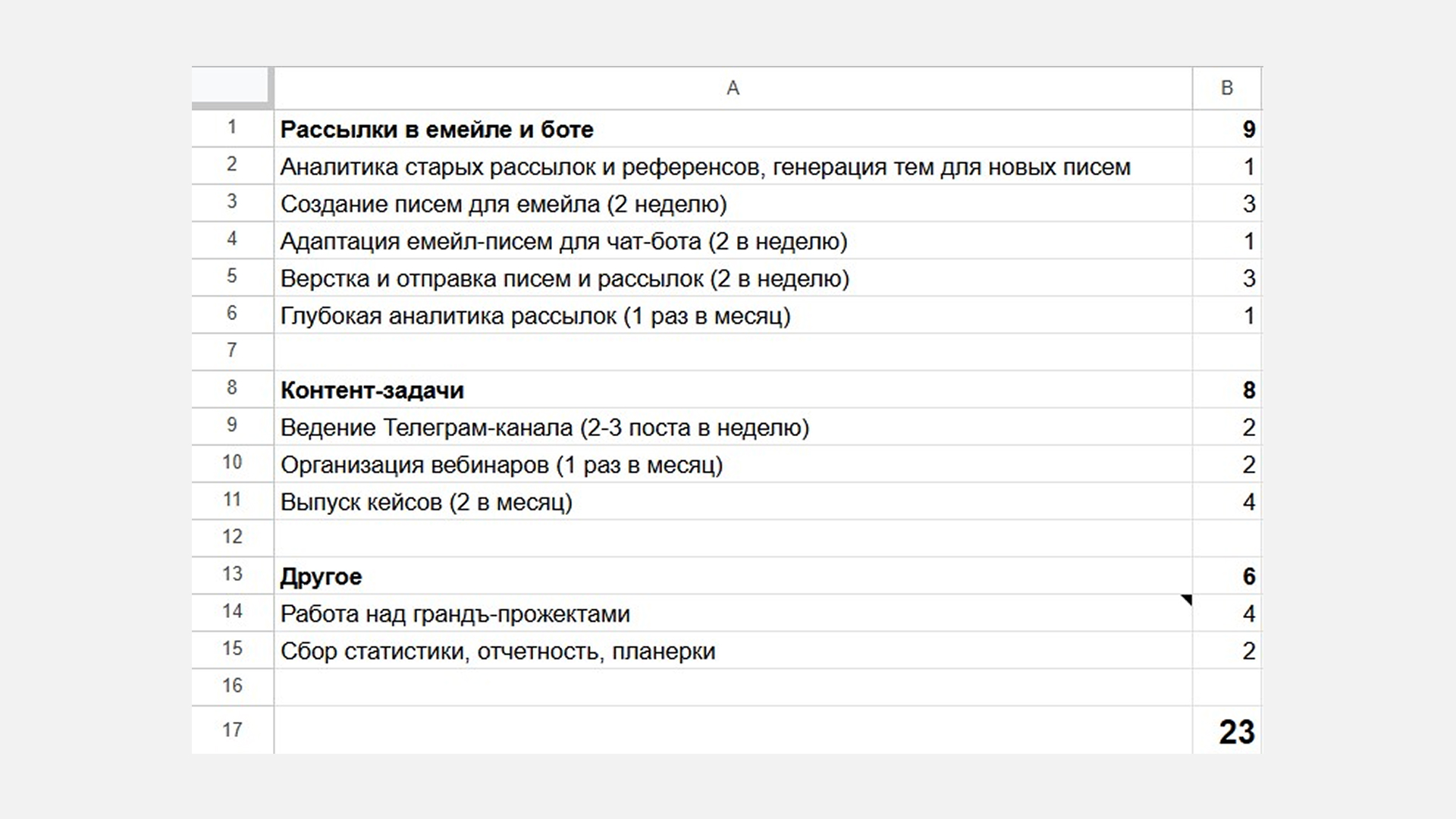The height and width of the screenshot is (819, 1456).
Task: Click cell 'Глубокая аналитика рассылок'
Action: 733,315
